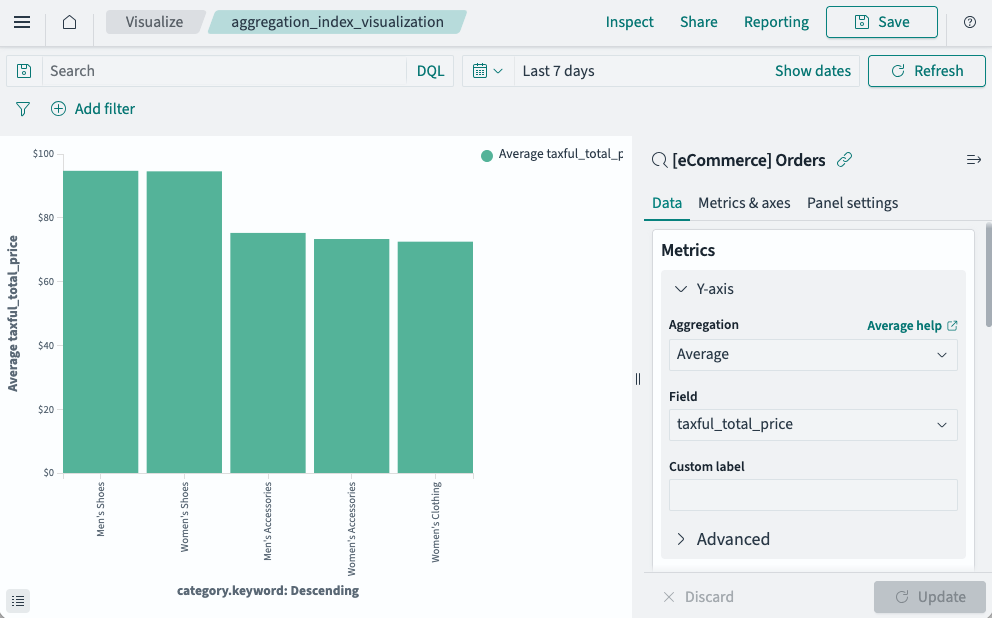The width and height of the screenshot is (992, 618).
Task: Click the Women's Shoes bar
Action: tap(184, 322)
